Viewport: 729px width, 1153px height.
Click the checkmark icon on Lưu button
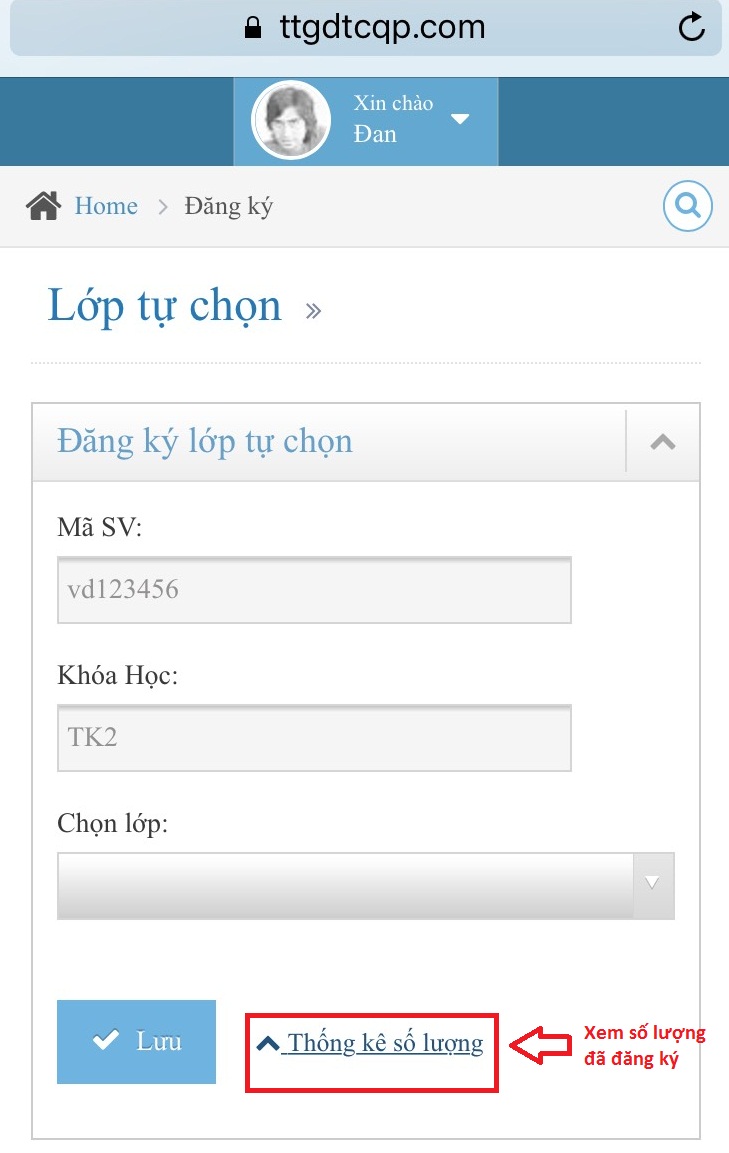(106, 1039)
